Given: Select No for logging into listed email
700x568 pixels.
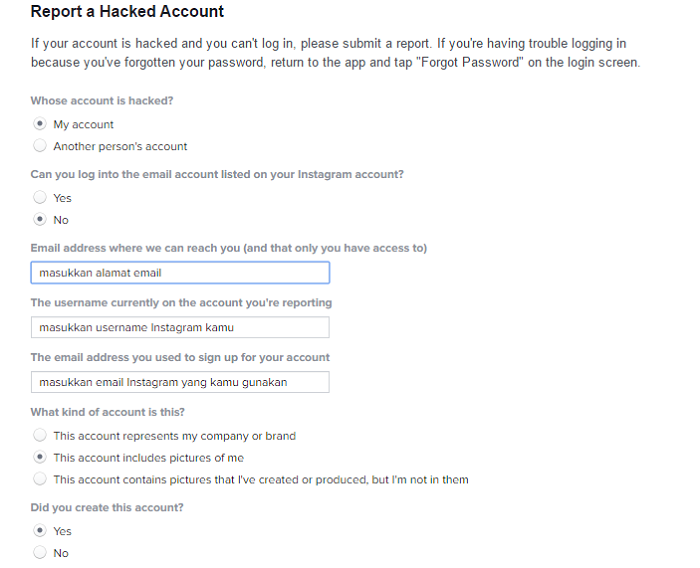Looking at the screenshot, I should click(40, 220).
